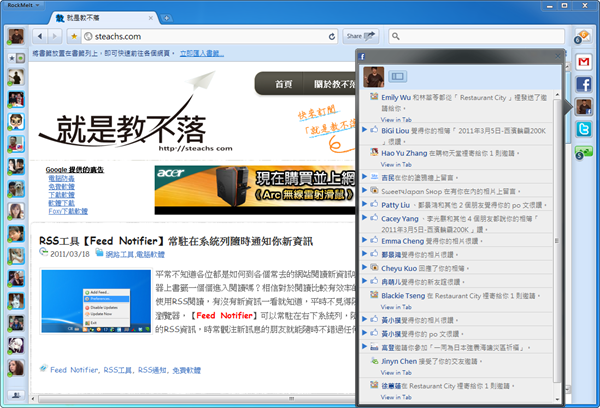Click the browser back arrow button
Screen dimensions: 600x408
point(40,36)
